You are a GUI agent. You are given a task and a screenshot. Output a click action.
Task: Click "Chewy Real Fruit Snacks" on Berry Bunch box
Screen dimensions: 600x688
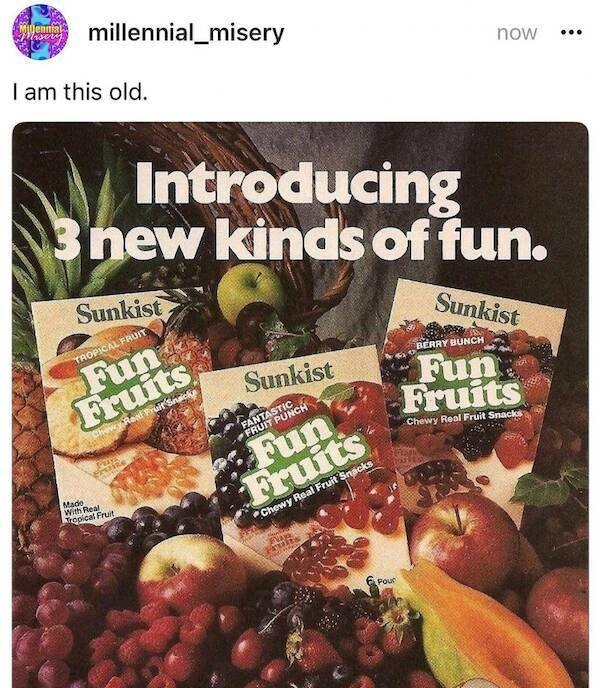465,422
